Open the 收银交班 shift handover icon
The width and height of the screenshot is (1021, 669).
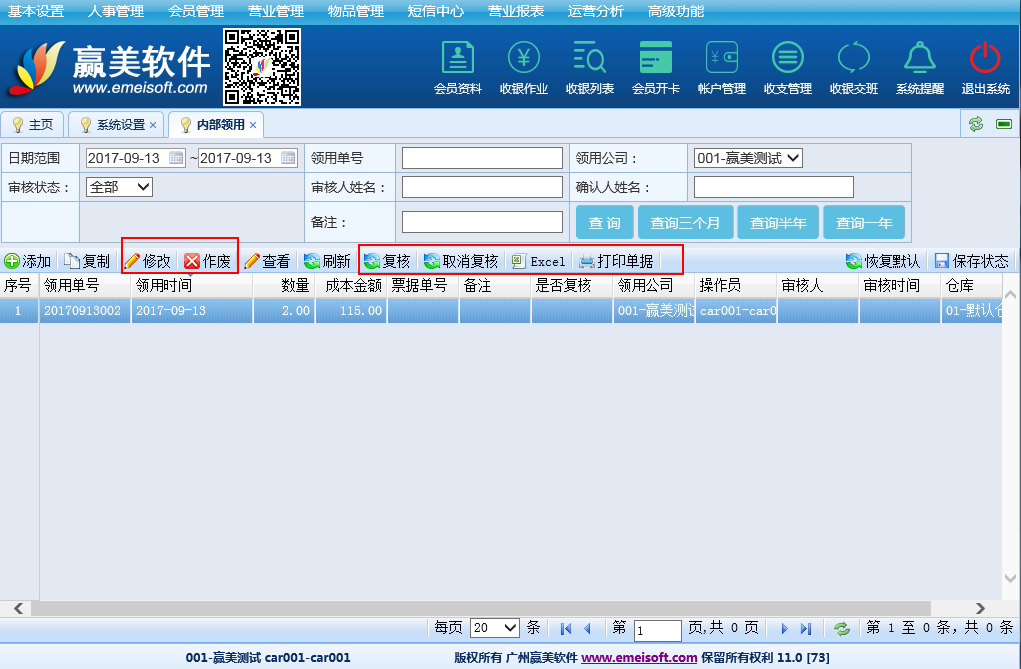coord(854,59)
